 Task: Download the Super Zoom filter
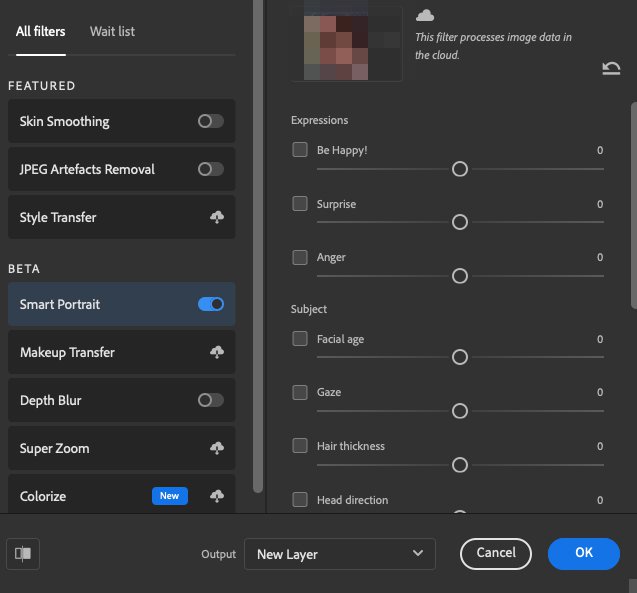coord(216,448)
